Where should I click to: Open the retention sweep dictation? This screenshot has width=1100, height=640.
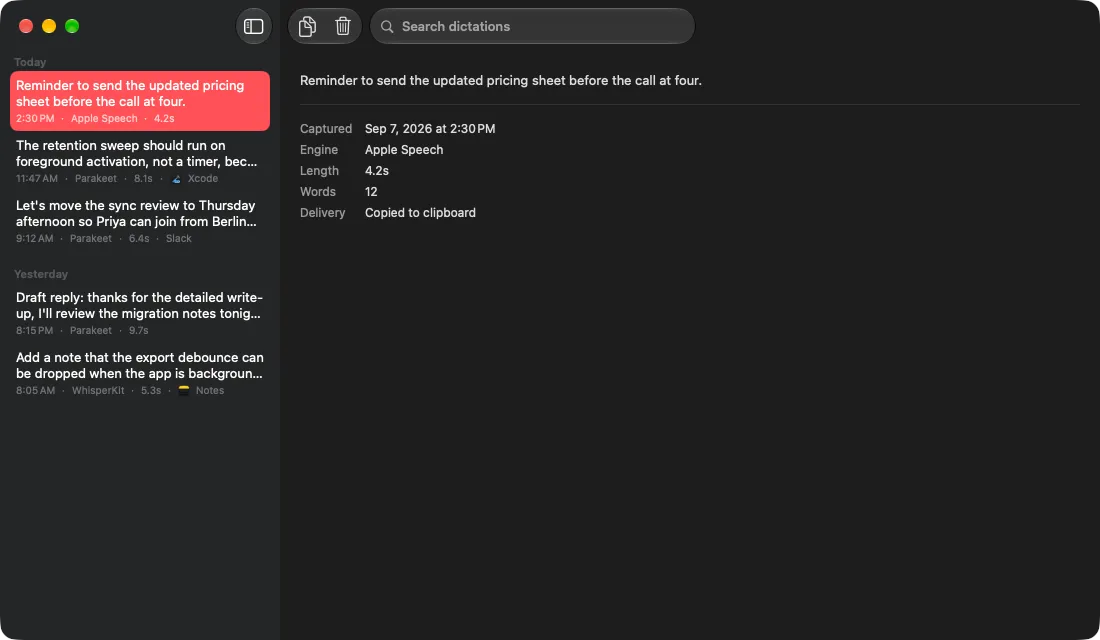click(140, 161)
